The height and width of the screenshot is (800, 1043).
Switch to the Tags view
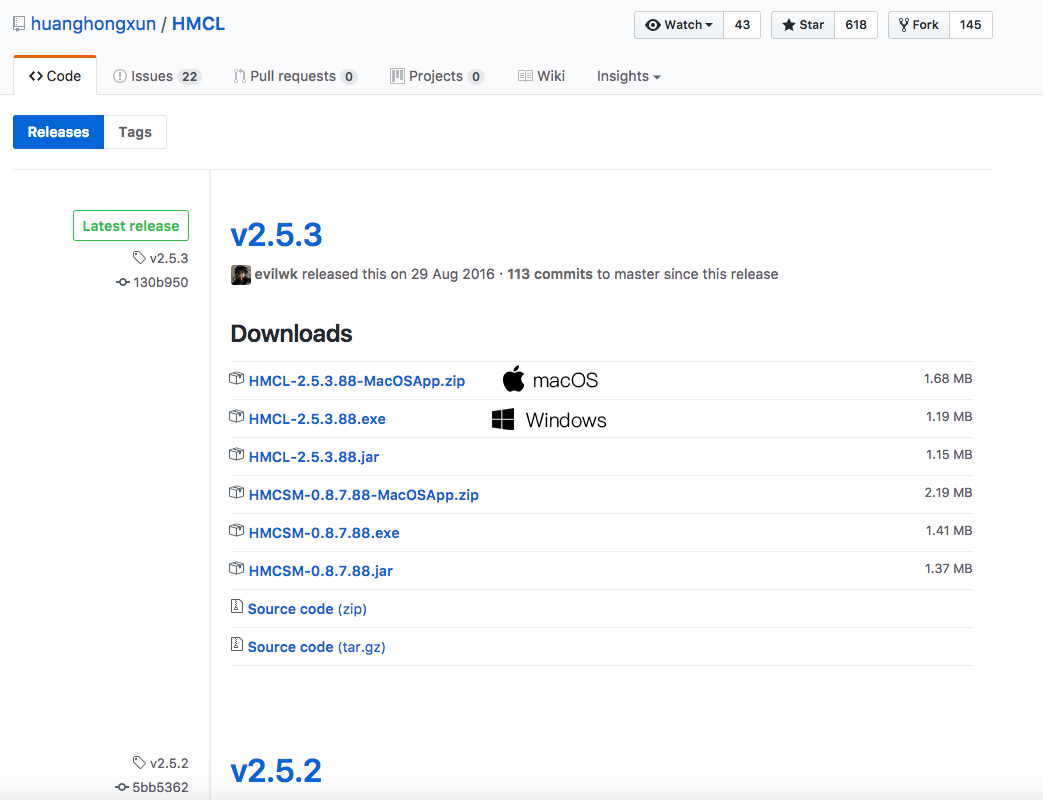[x=135, y=132]
